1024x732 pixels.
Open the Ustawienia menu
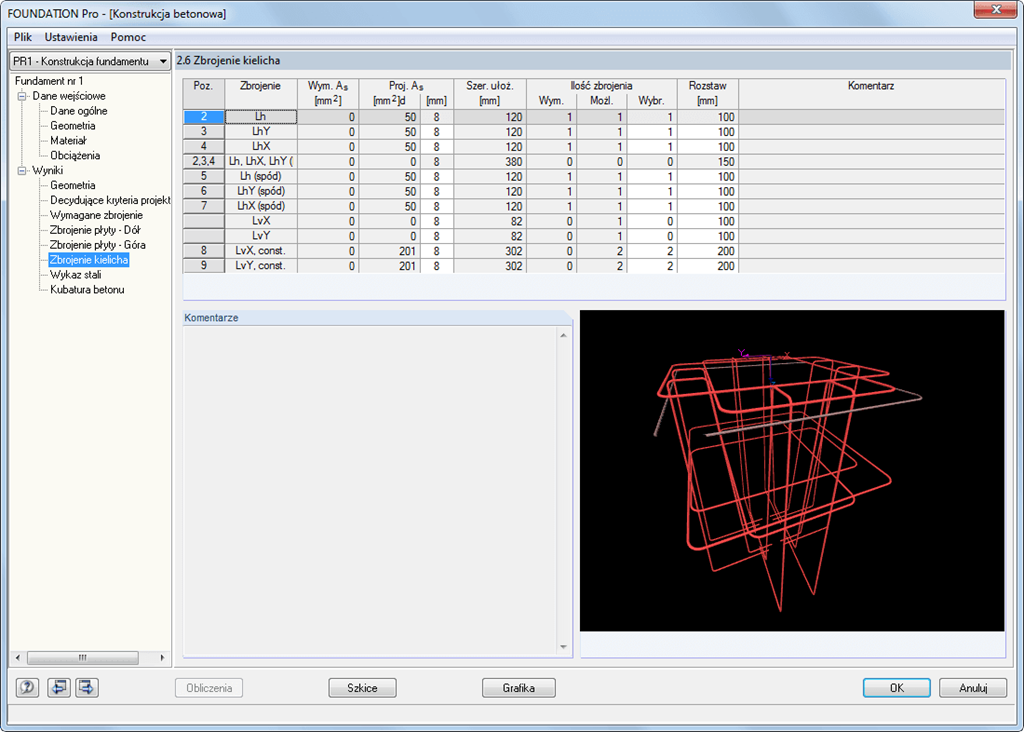click(x=71, y=37)
